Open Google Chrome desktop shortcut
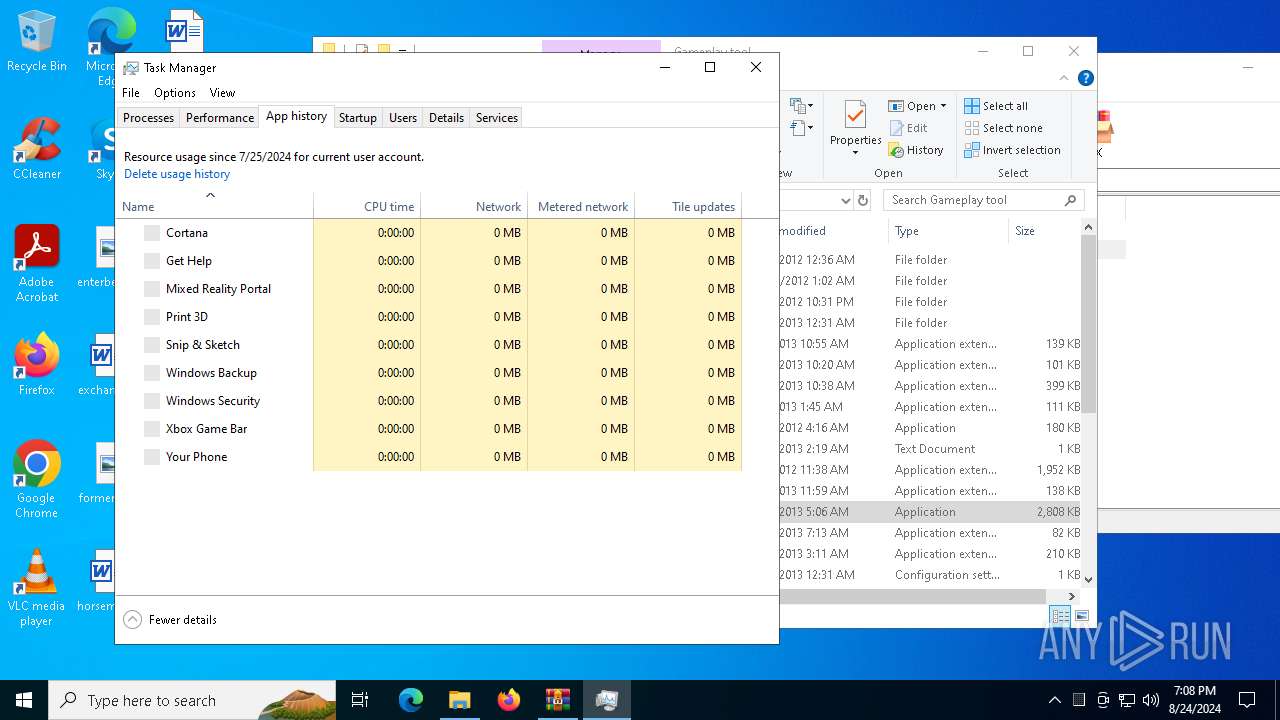This screenshot has height=720, width=1280. click(36, 479)
